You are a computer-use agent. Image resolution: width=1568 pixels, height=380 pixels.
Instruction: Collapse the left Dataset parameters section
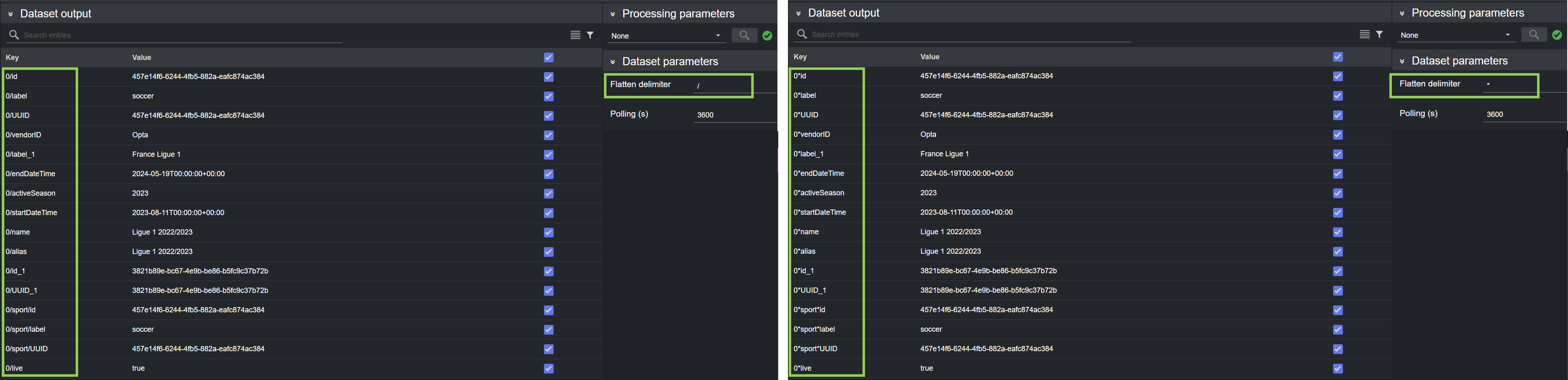click(613, 62)
